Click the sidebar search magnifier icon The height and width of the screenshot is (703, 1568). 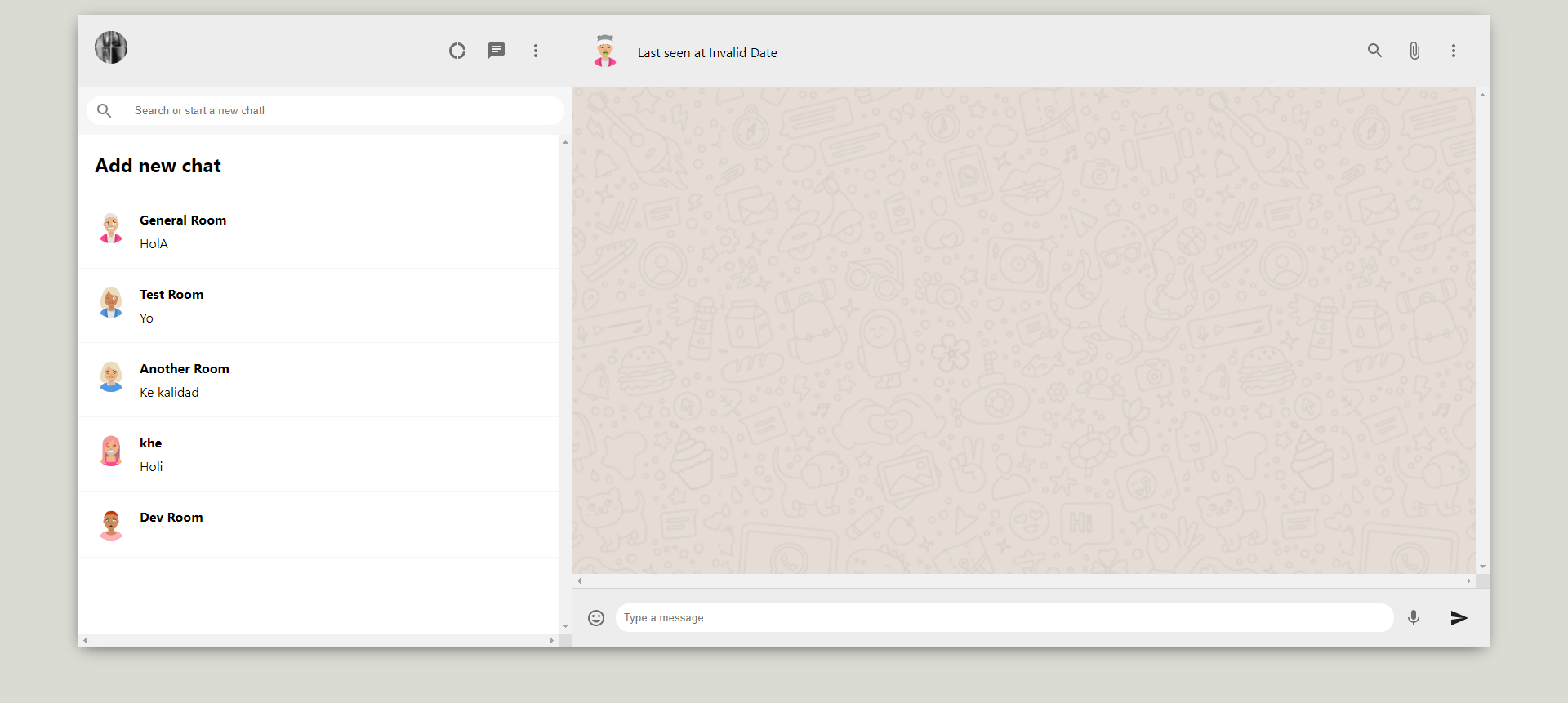[105, 111]
